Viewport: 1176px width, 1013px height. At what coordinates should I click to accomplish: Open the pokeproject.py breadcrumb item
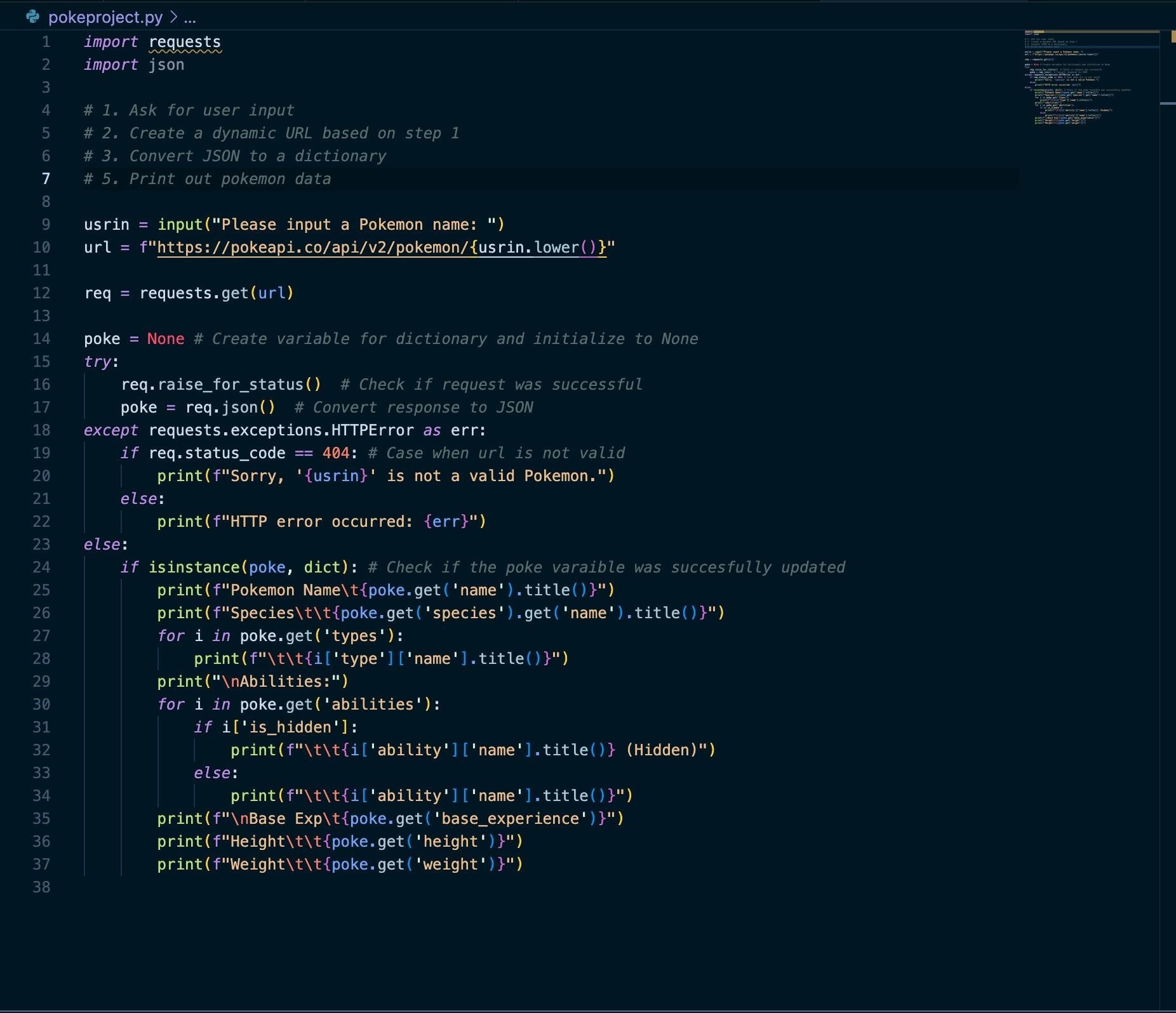tap(105, 17)
